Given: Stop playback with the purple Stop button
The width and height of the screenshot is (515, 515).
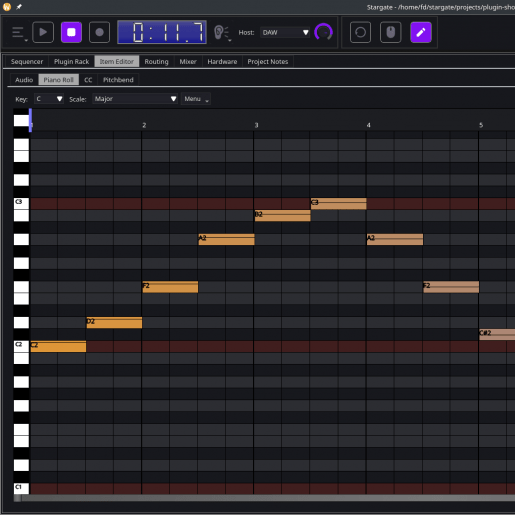Looking at the screenshot, I should 71,32.
